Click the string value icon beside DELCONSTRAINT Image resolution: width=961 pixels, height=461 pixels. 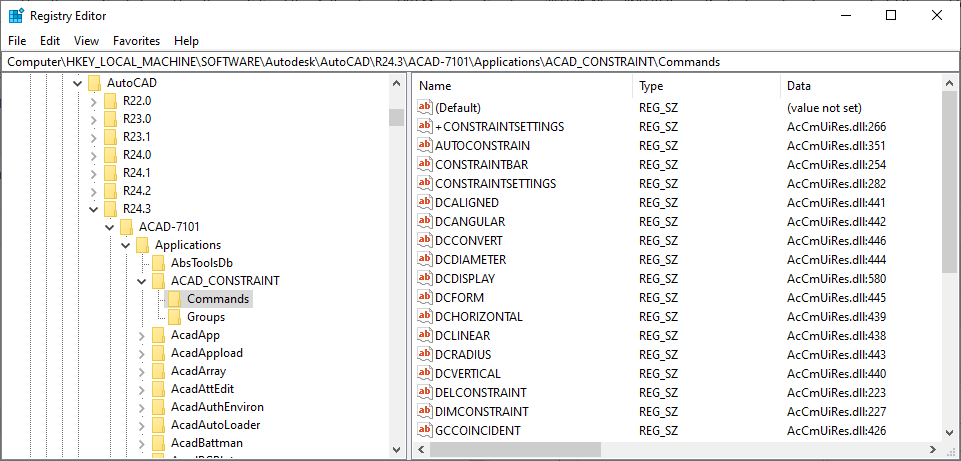[425, 392]
